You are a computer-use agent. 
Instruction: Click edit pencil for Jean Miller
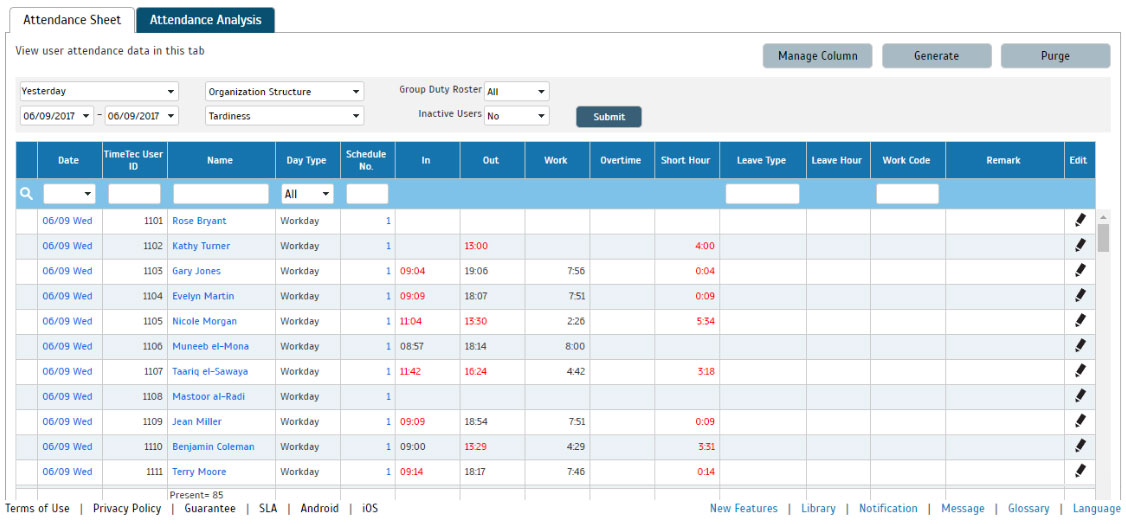tap(1080, 421)
